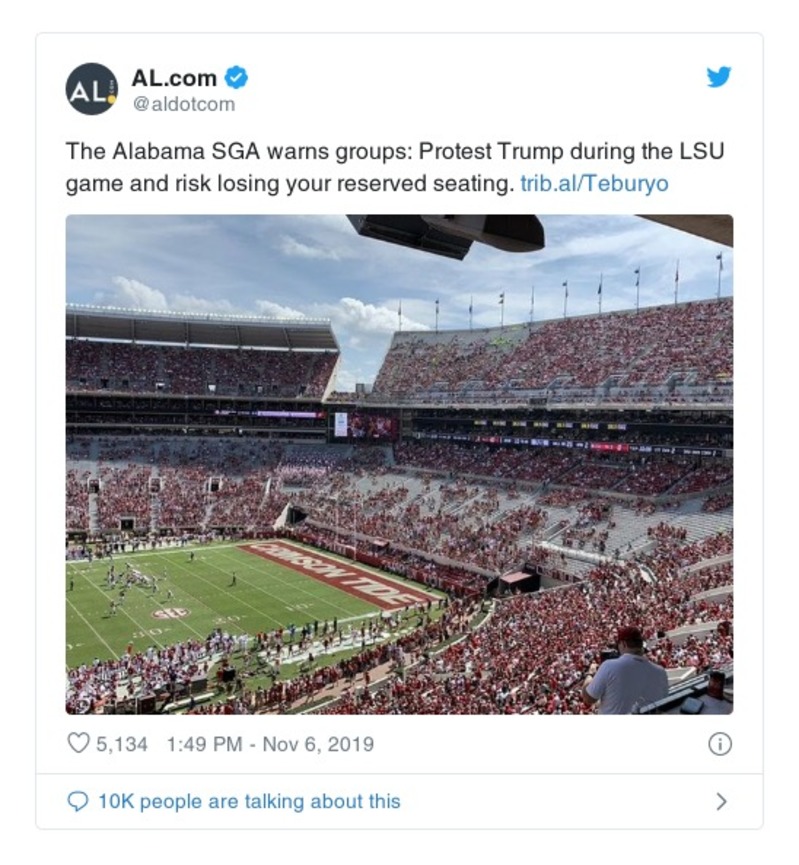This screenshot has width=799, height=865.
Task: Click the speech bubble conversation icon
Action: 78,801
